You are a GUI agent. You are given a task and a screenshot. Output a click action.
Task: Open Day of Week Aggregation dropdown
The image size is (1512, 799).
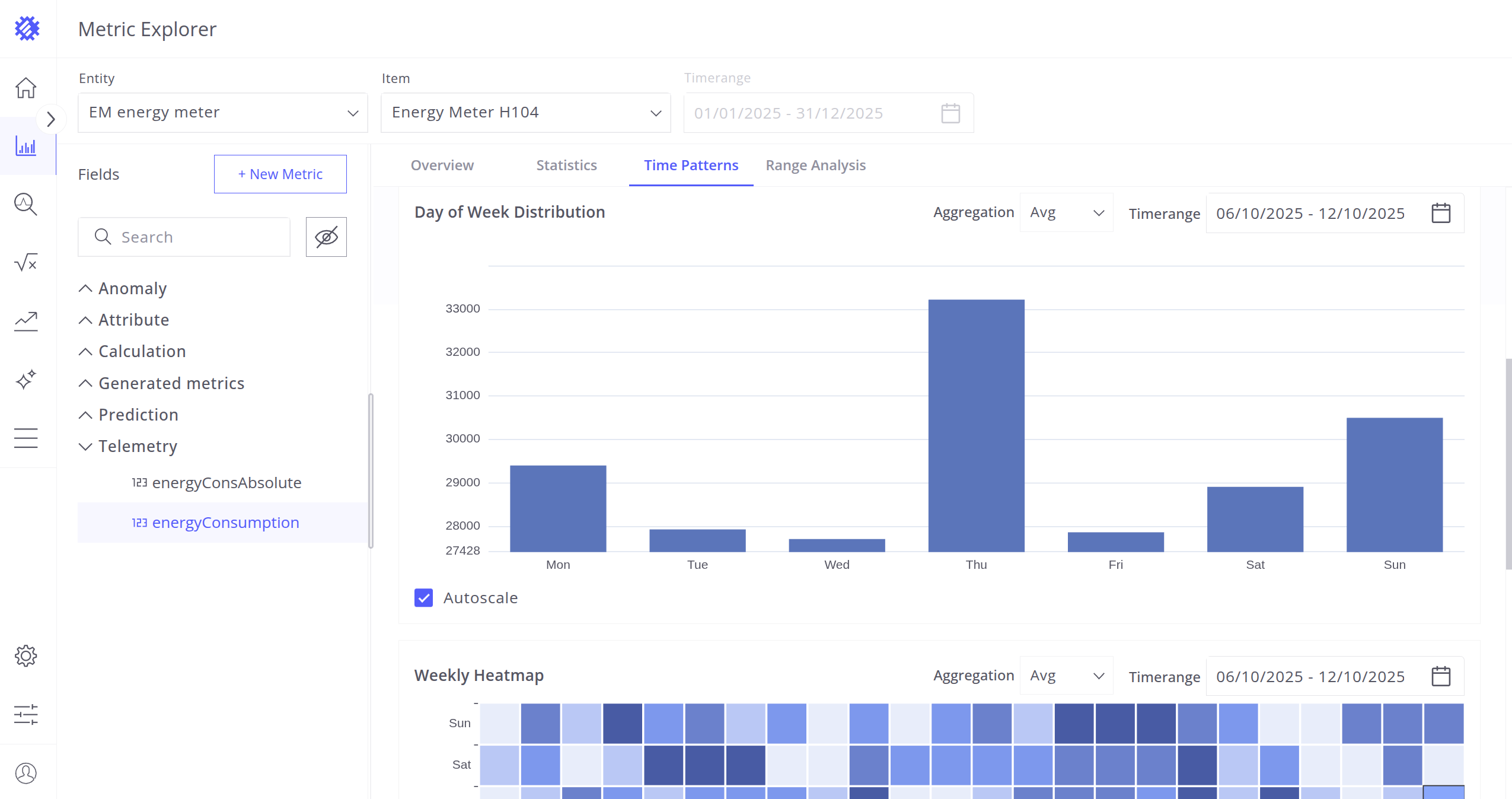(1066, 213)
